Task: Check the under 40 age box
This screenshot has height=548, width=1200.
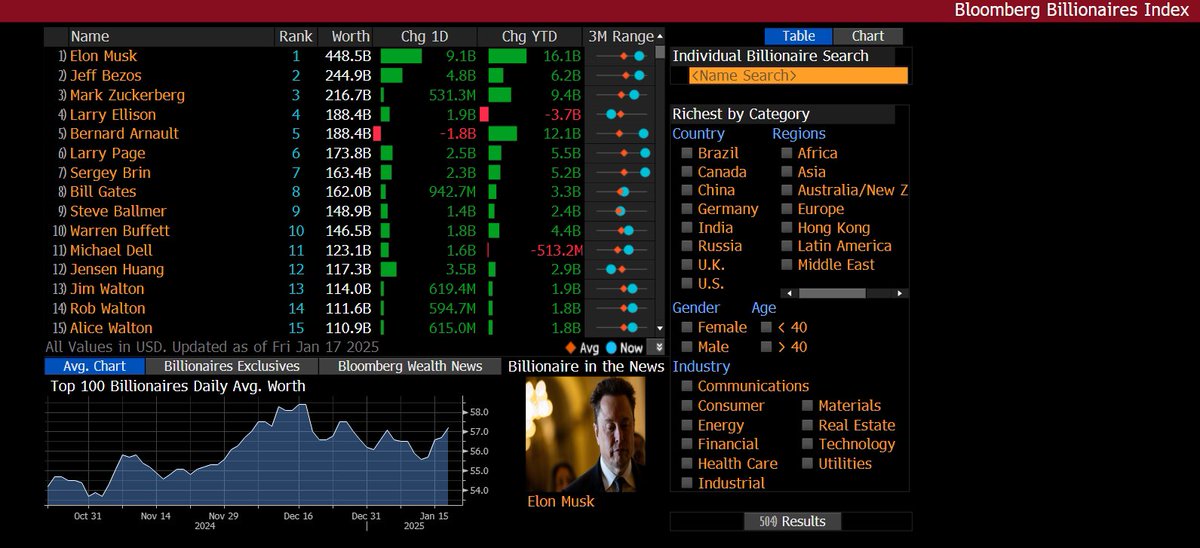Action: coord(767,327)
